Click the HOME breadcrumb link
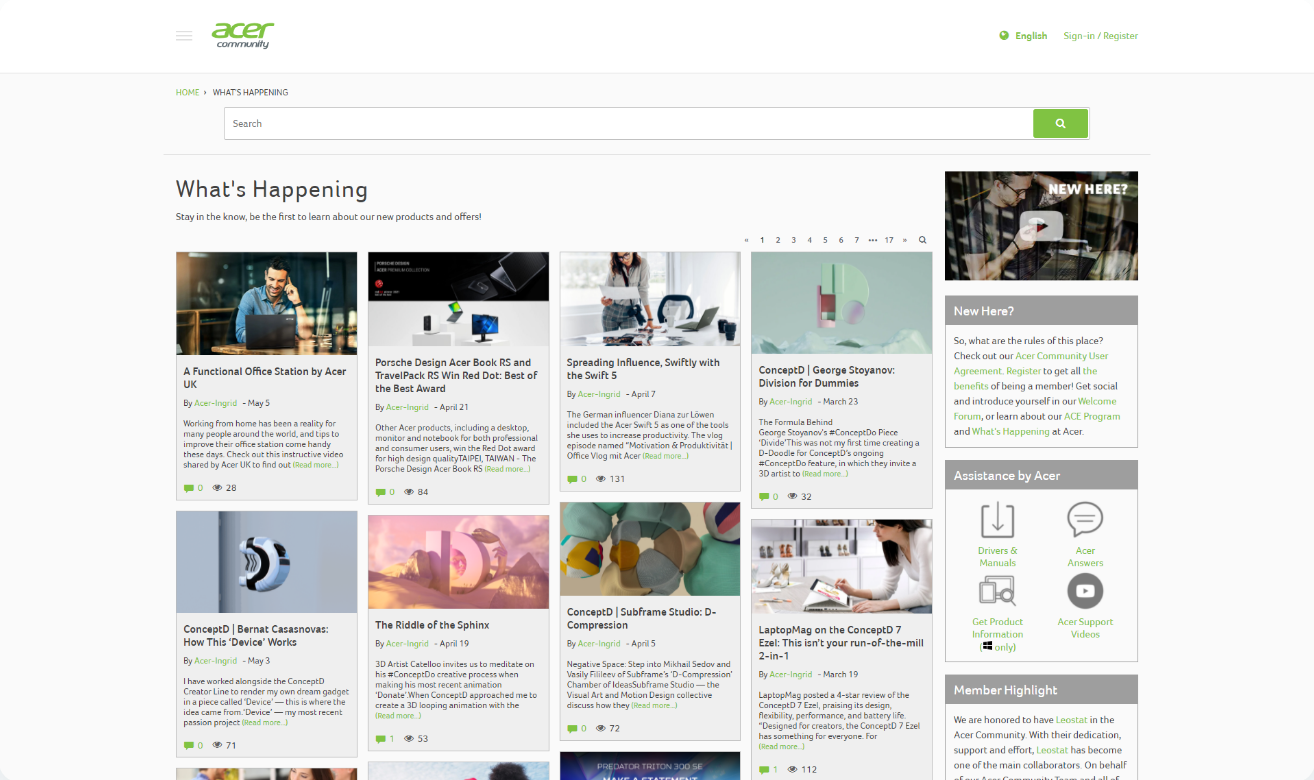This screenshot has height=780, width=1314. pyautogui.click(x=188, y=92)
